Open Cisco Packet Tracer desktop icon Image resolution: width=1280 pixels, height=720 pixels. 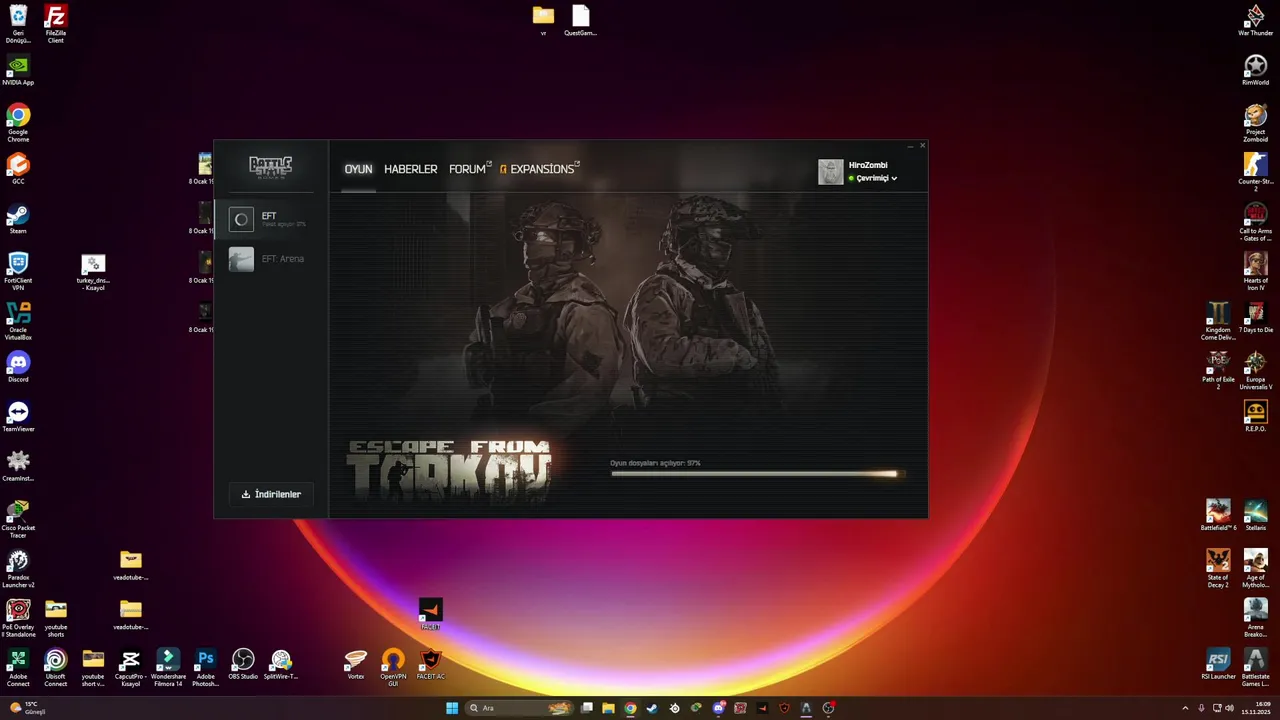[x=18, y=519]
